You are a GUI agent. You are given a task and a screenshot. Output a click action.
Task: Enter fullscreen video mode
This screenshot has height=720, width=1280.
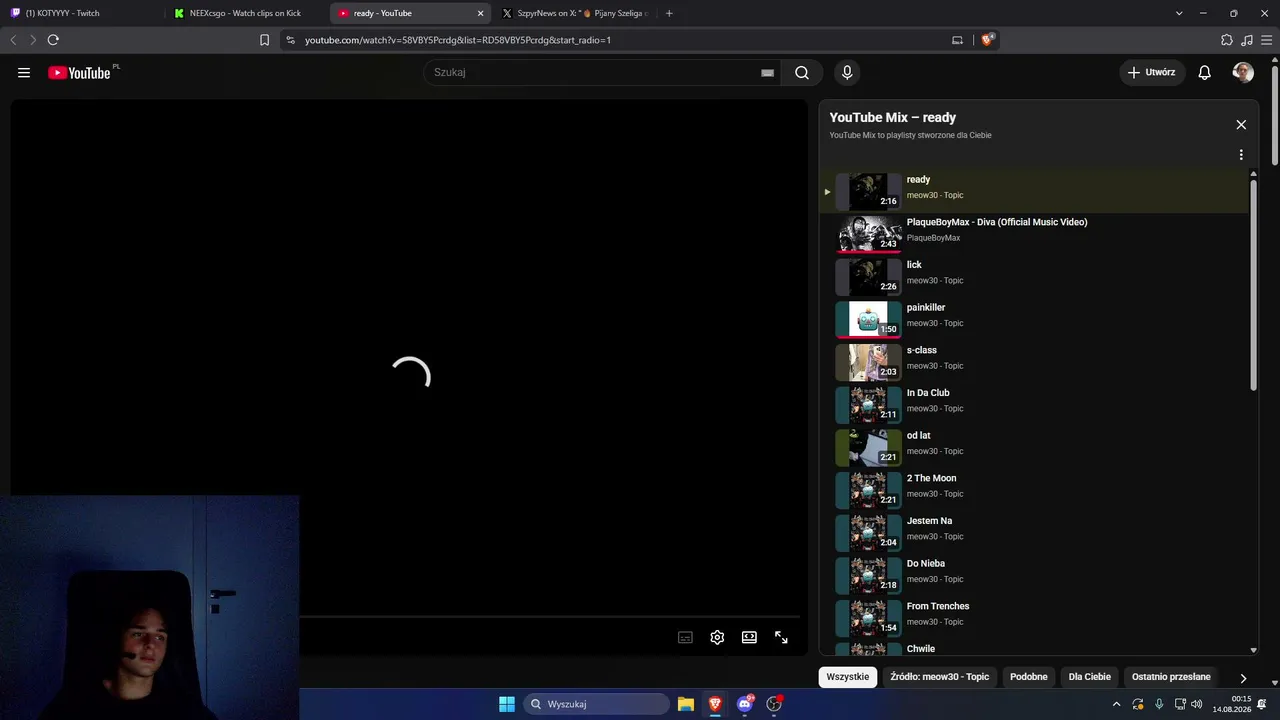click(781, 637)
